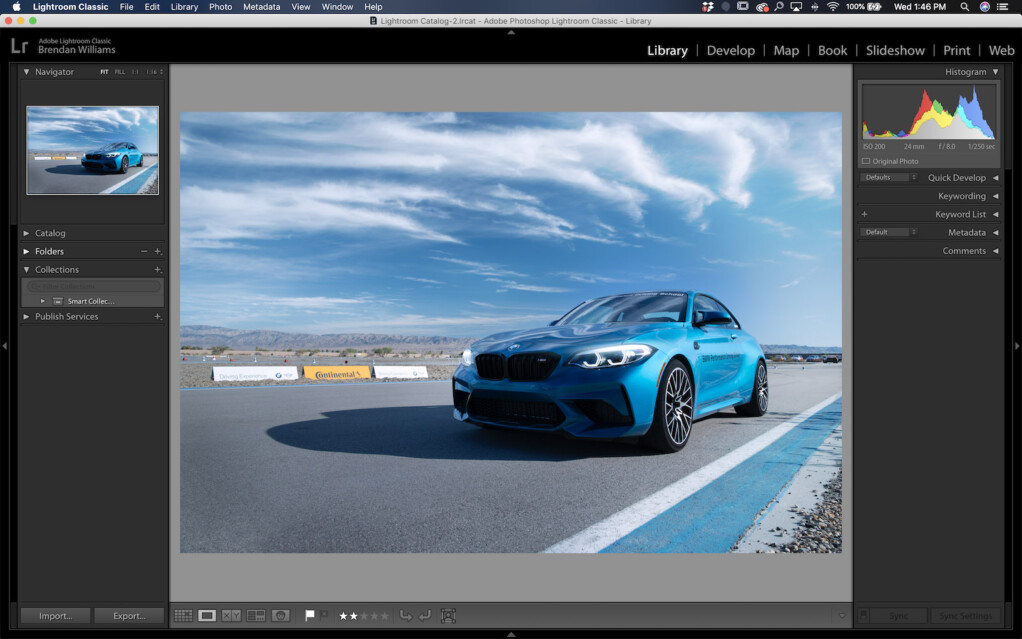Open Compare view from the toolbar
1022x639 pixels.
[x=232, y=615]
